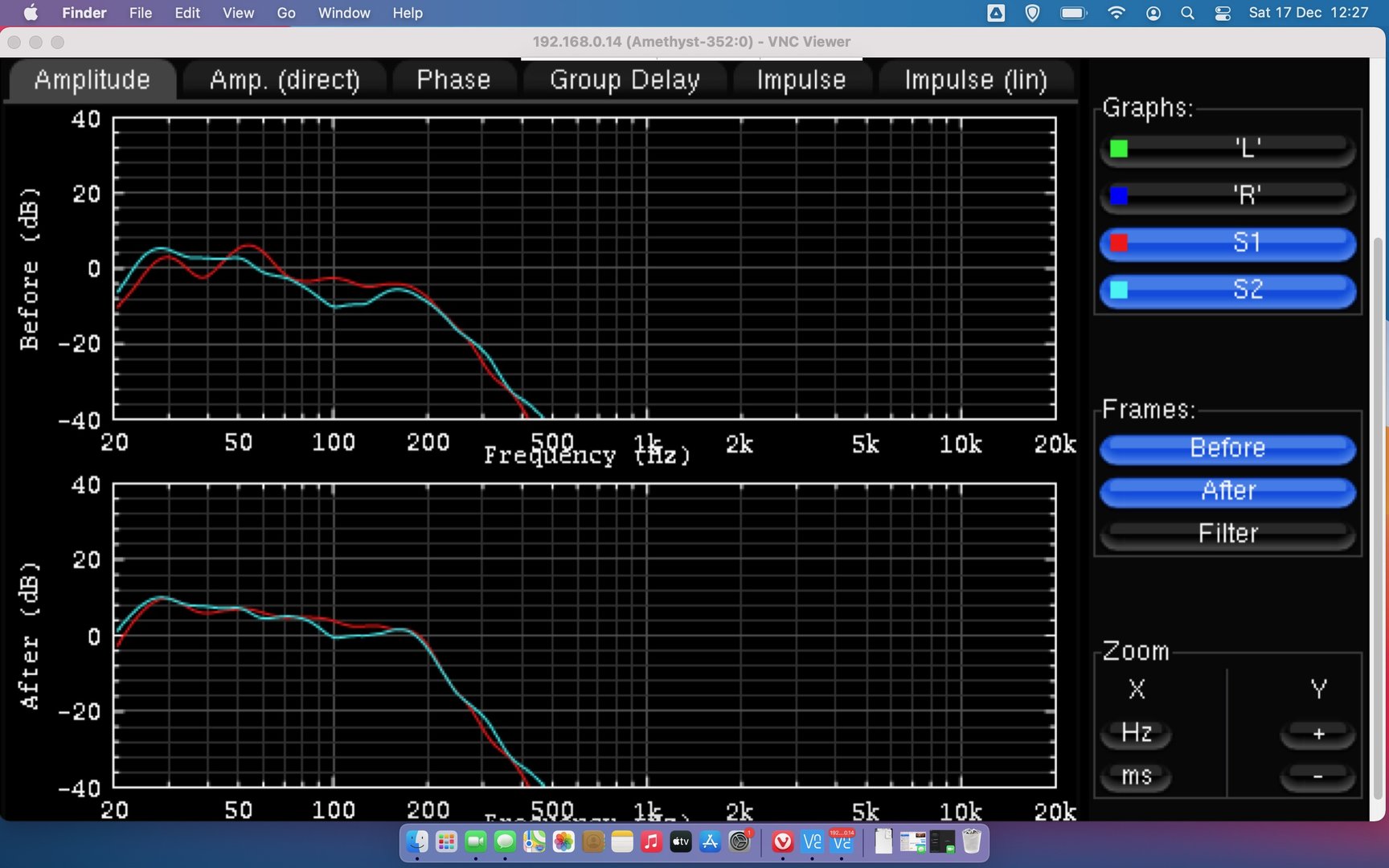The width and height of the screenshot is (1389, 868).
Task: Open Control Centre in menu bar
Action: [1223, 13]
